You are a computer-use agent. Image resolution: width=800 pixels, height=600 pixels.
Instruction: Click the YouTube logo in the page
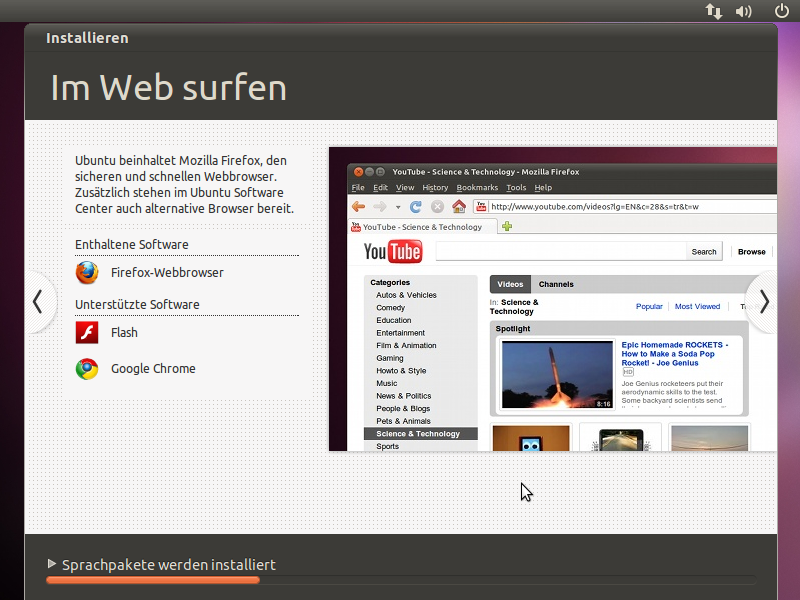click(393, 252)
